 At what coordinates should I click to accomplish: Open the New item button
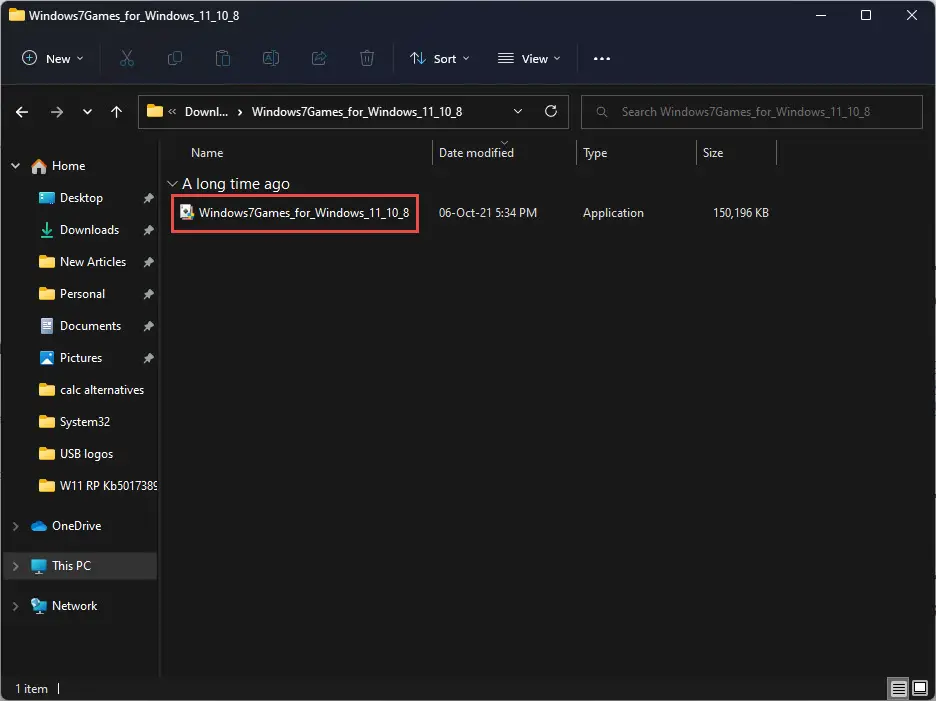click(x=53, y=59)
